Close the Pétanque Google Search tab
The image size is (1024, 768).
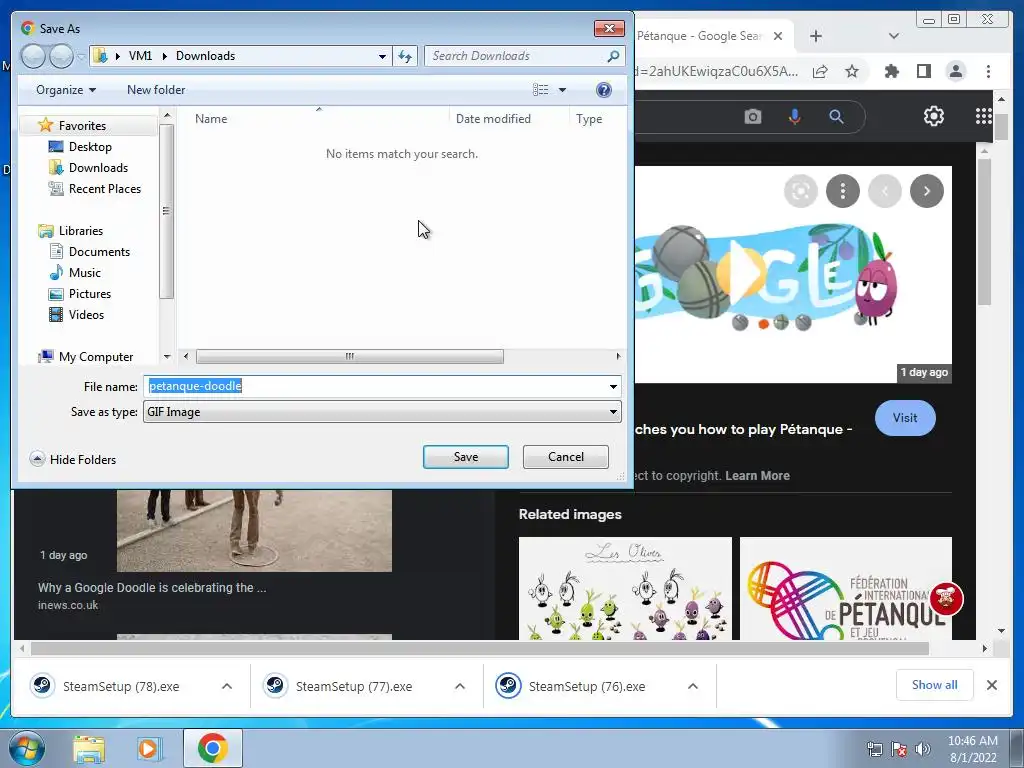tap(778, 36)
